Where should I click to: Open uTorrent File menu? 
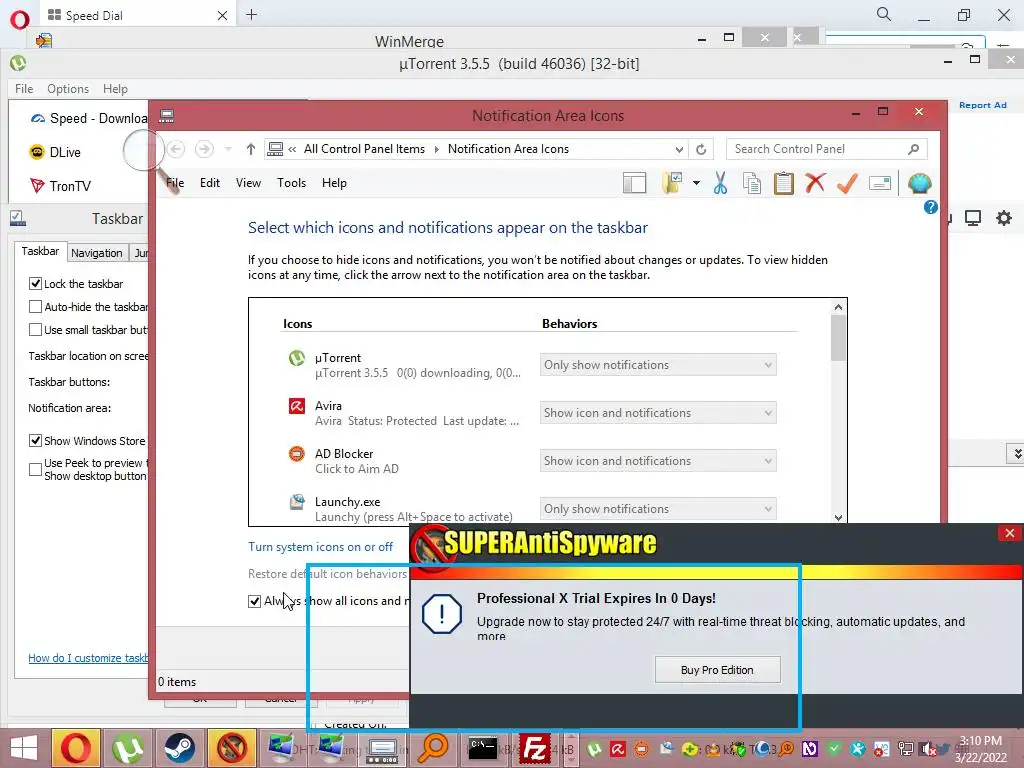pyautogui.click(x=24, y=89)
